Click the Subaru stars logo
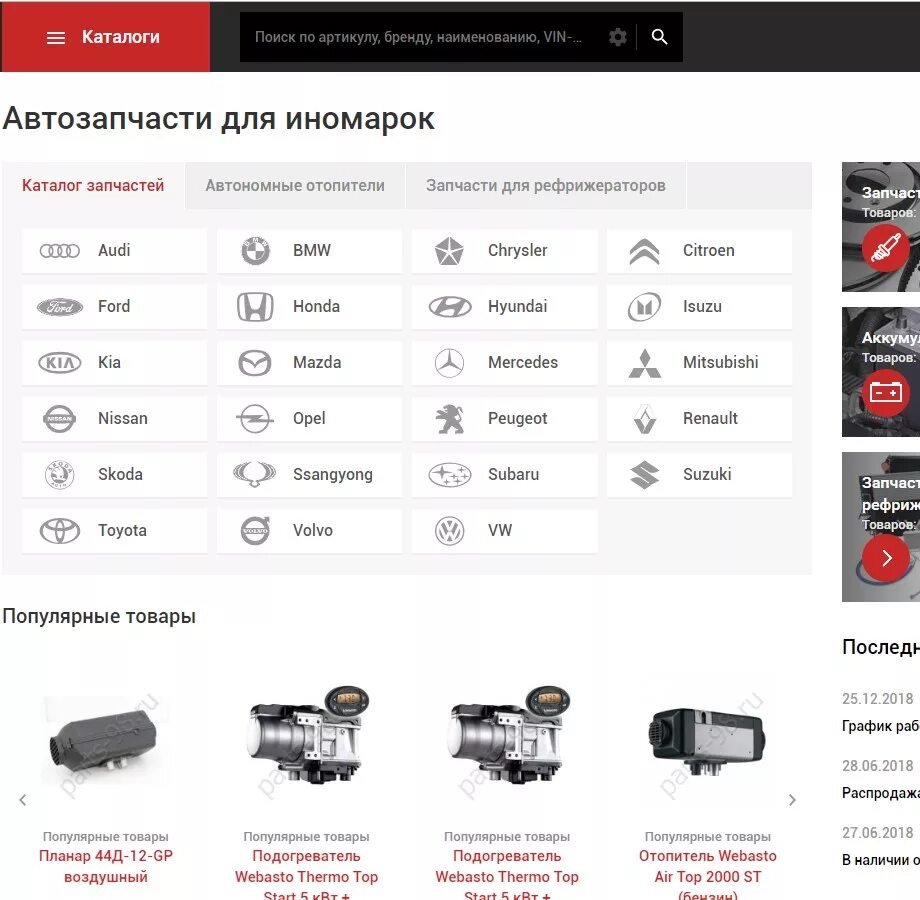 click(449, 475)
